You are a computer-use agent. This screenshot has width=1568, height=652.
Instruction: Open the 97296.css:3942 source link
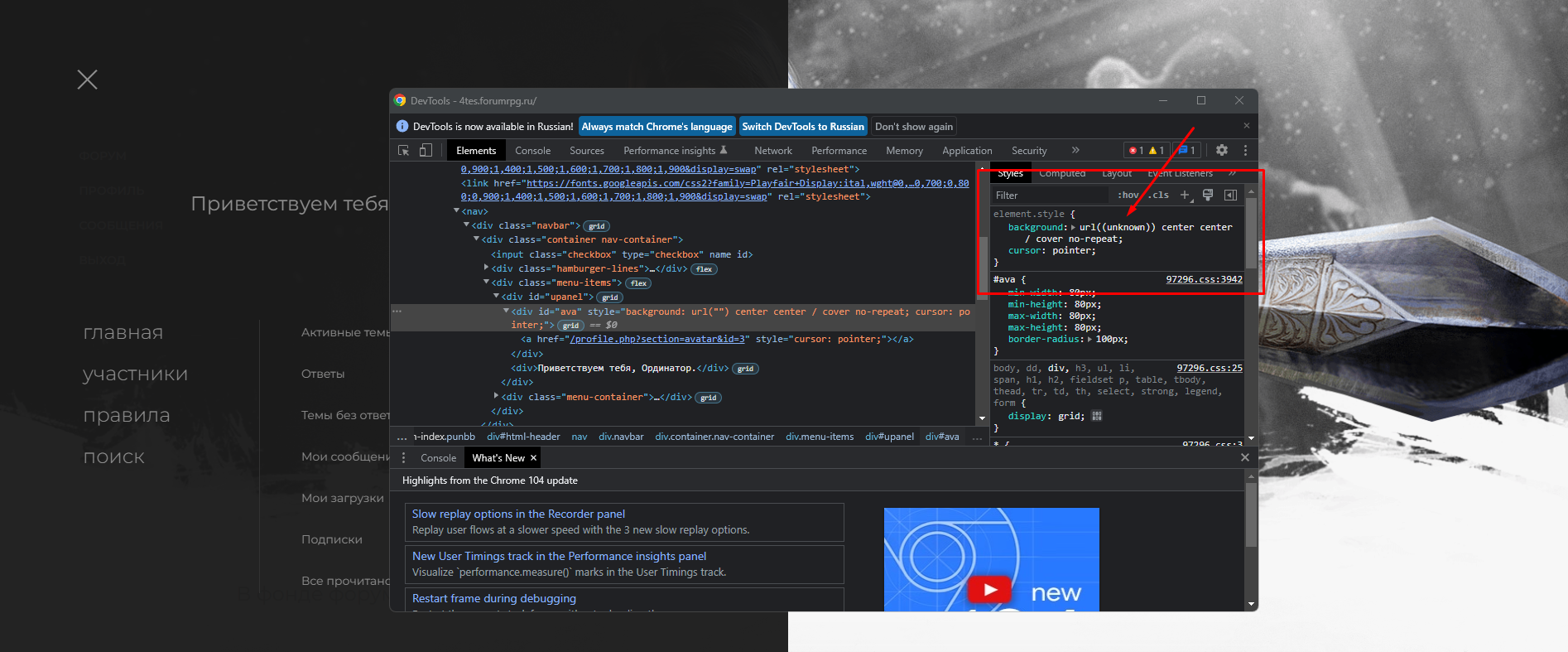pyautogui.click(x=1204, y=279)
